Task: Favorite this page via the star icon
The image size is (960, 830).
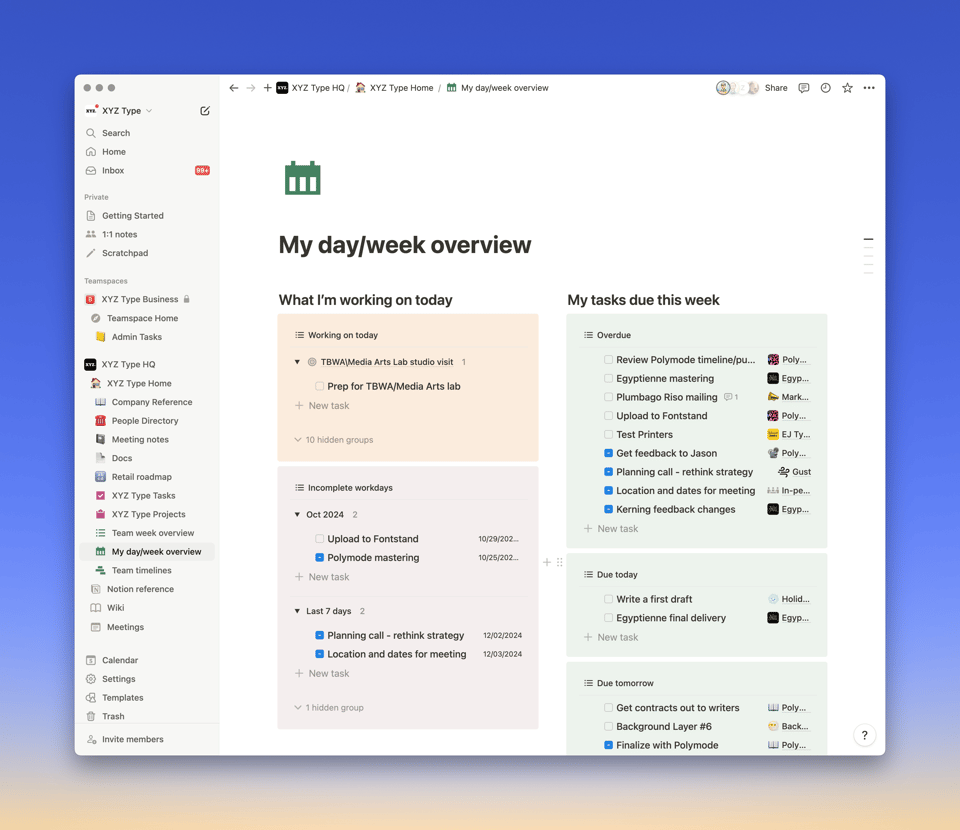Action: click(x=846, y=88)
